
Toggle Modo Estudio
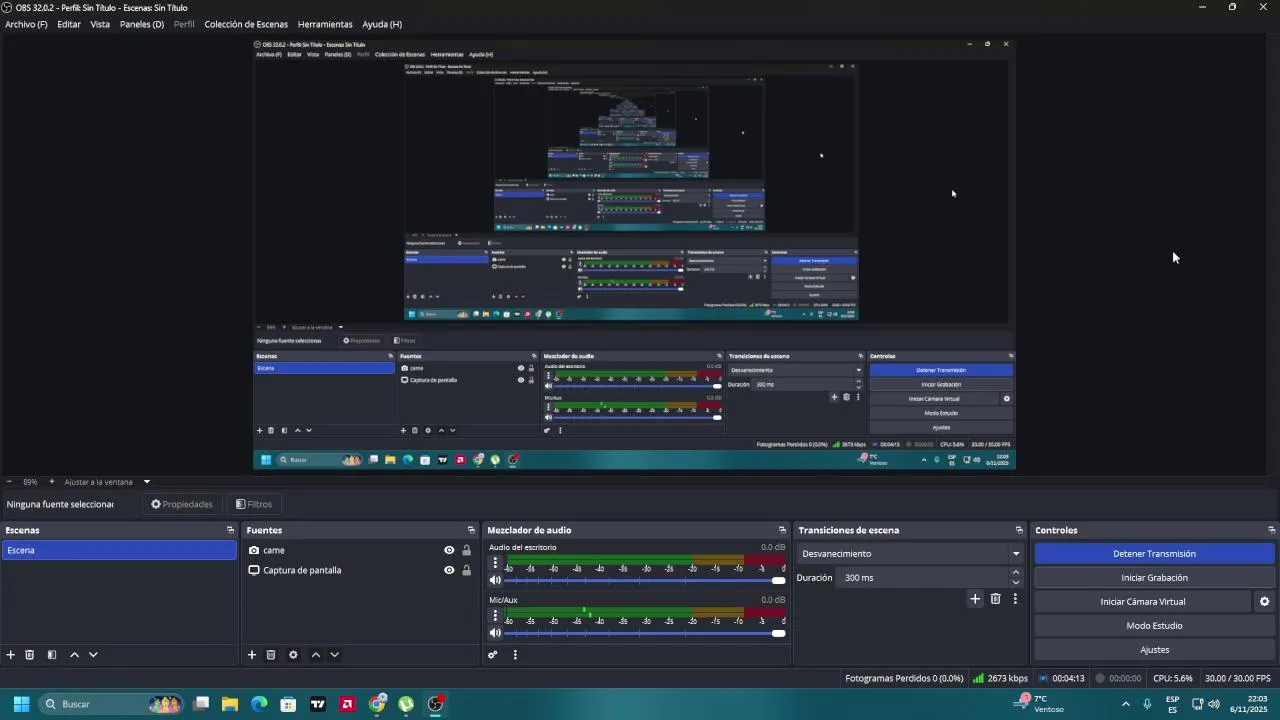(x=1154, y=626)
